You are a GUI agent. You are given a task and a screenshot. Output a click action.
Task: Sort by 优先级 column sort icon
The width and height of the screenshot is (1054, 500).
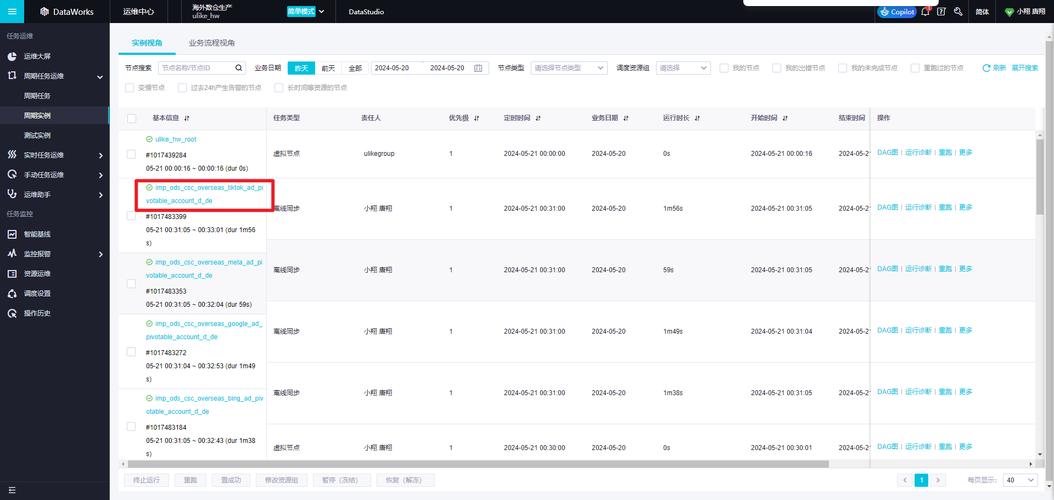(x=476, y=118)
